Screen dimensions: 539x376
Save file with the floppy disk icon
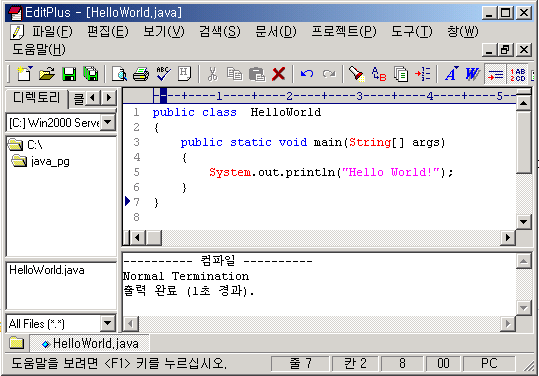point(69,74)
